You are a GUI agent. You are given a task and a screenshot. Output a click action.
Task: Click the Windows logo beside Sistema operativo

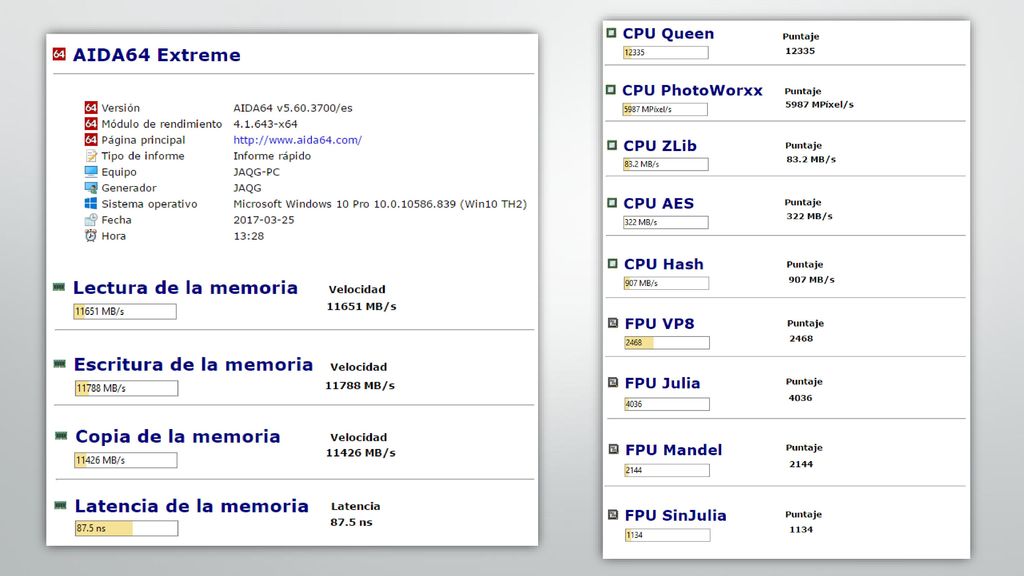[x=91, y=203]
